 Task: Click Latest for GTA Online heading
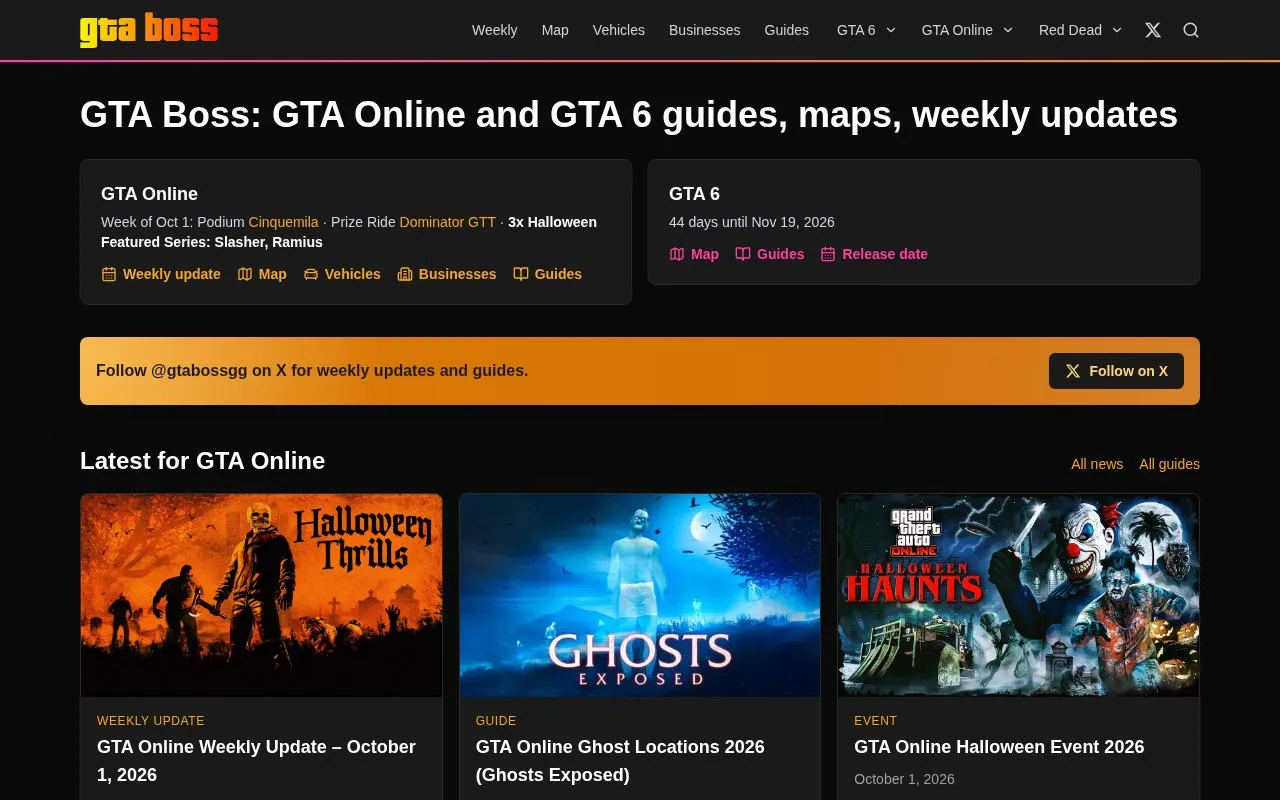pyautogui.click(x=202, y=461)
